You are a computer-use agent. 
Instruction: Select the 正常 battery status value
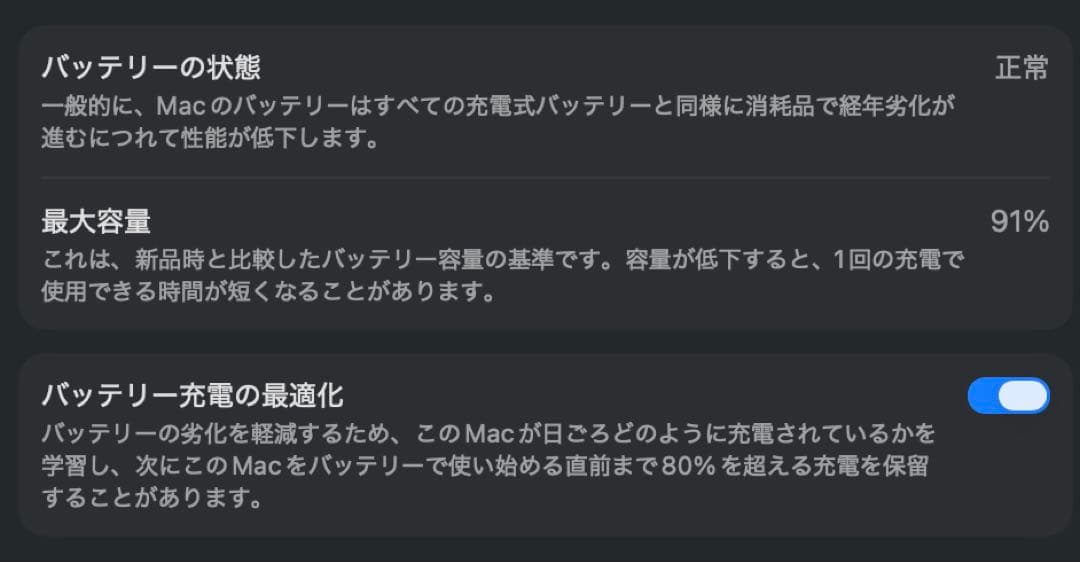[x=1022, y=68]
